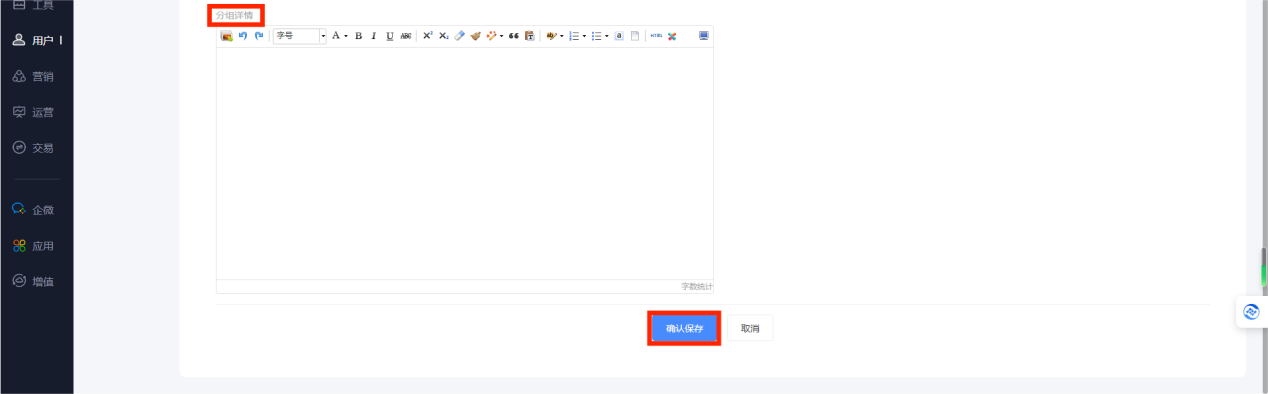Toggle the editor fullscreen icon
1268x394 pixels.
[704, 36]
